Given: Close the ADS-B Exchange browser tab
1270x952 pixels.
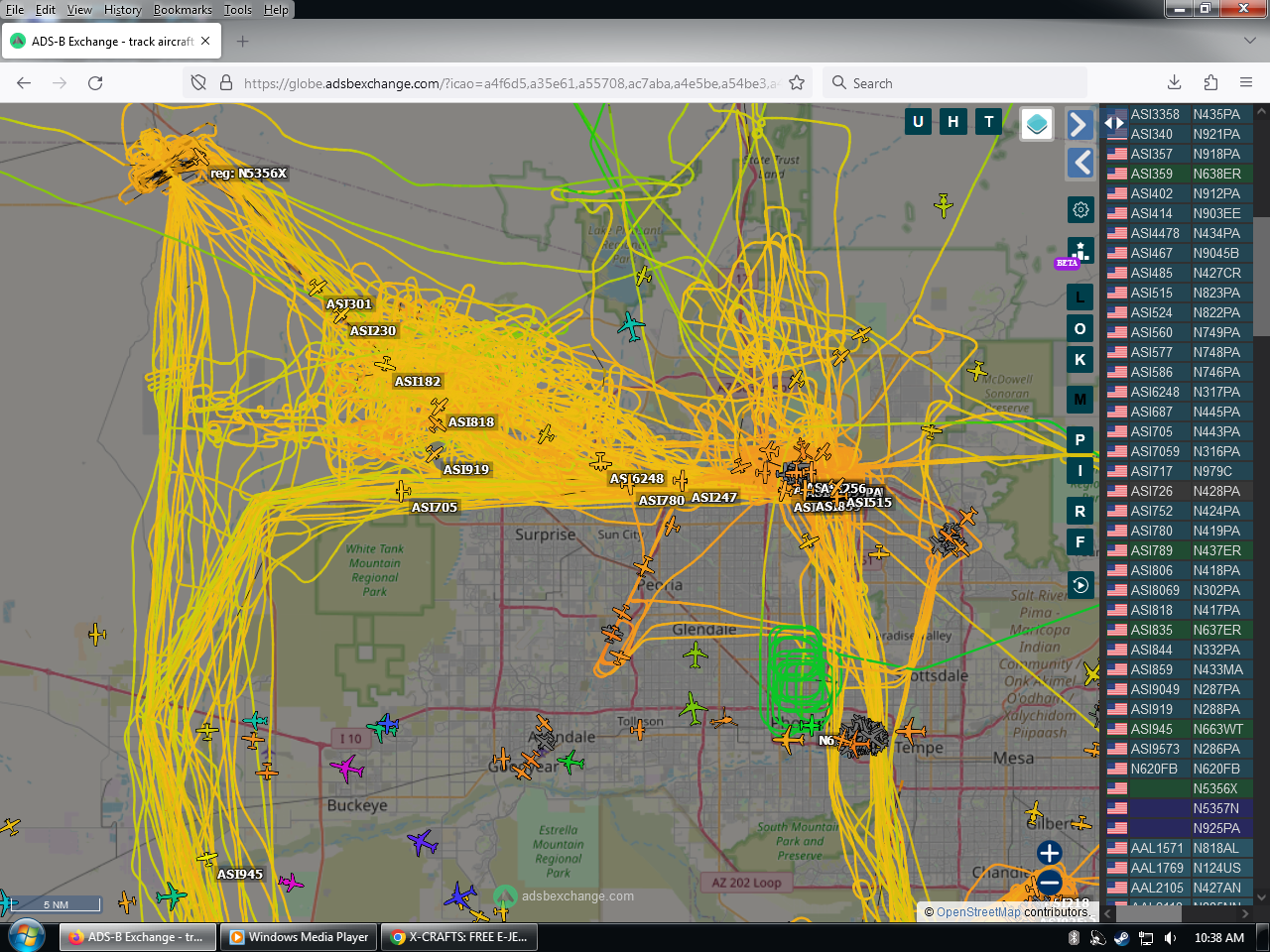Looking at the screenshot, I should 205,42.
